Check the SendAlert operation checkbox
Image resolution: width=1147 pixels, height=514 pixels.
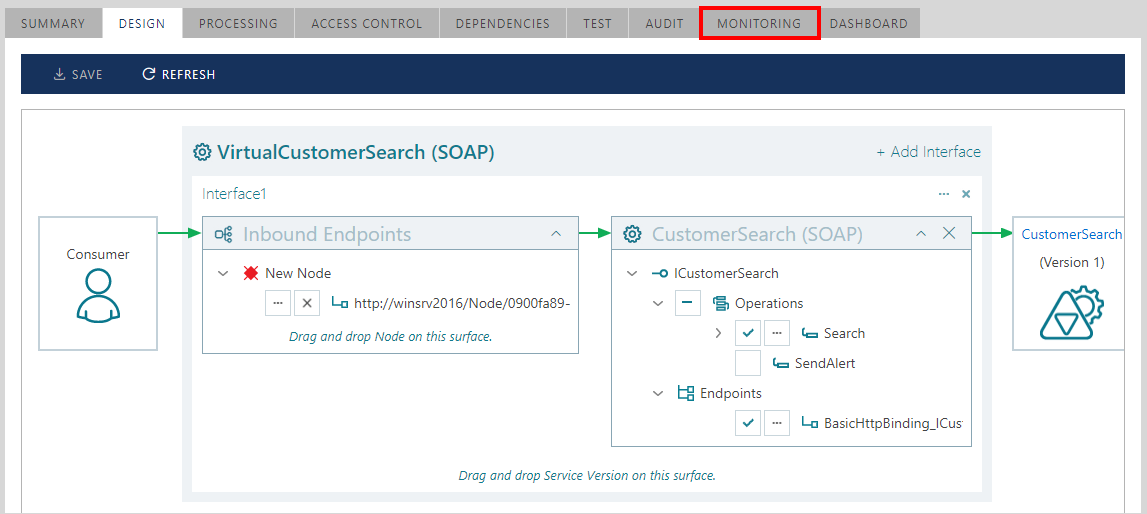click(748, 363)
